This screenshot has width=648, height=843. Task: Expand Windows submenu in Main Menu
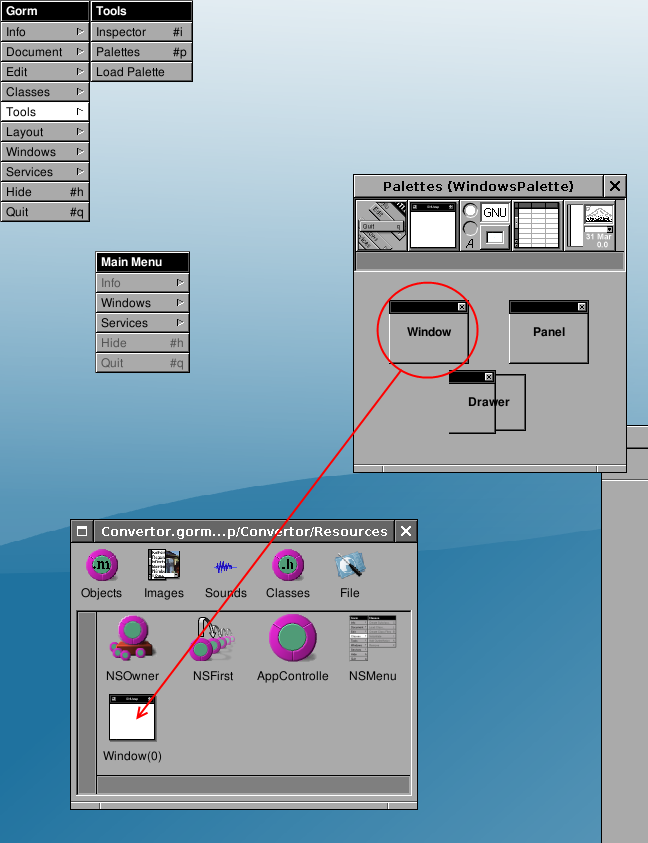coord(142,303)
